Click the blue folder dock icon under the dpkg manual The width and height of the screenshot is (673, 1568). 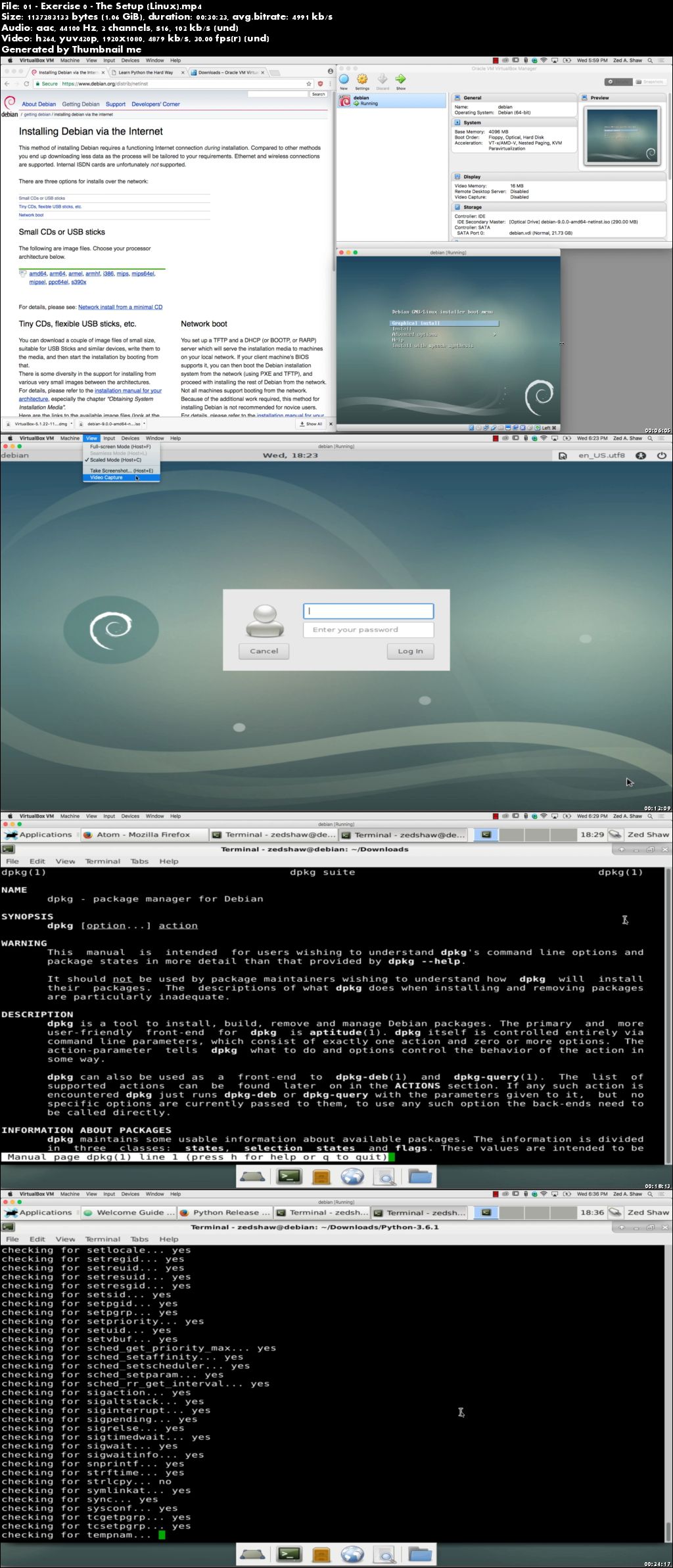[420, 1176]
